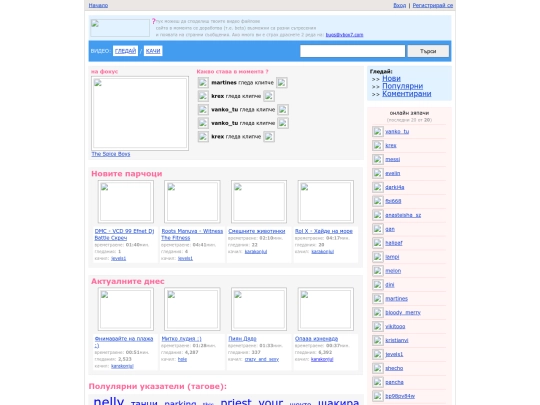Open 'The Spice Boys' featured video link
540x405 pixels.
click(111, 154)
